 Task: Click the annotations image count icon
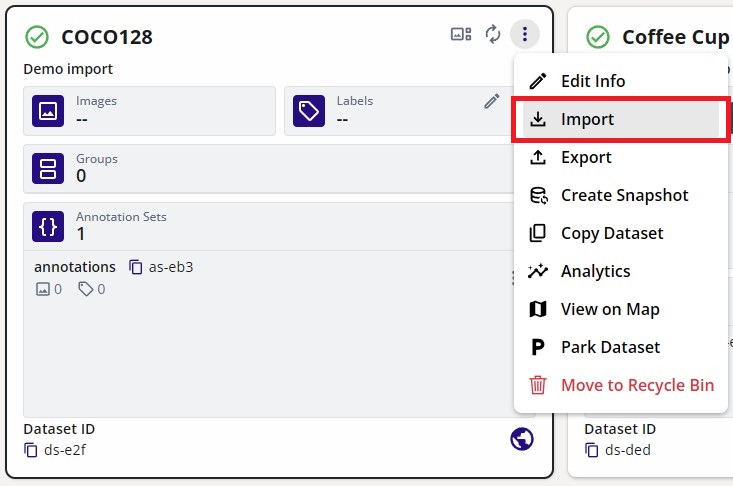click(x=43, y=289)
